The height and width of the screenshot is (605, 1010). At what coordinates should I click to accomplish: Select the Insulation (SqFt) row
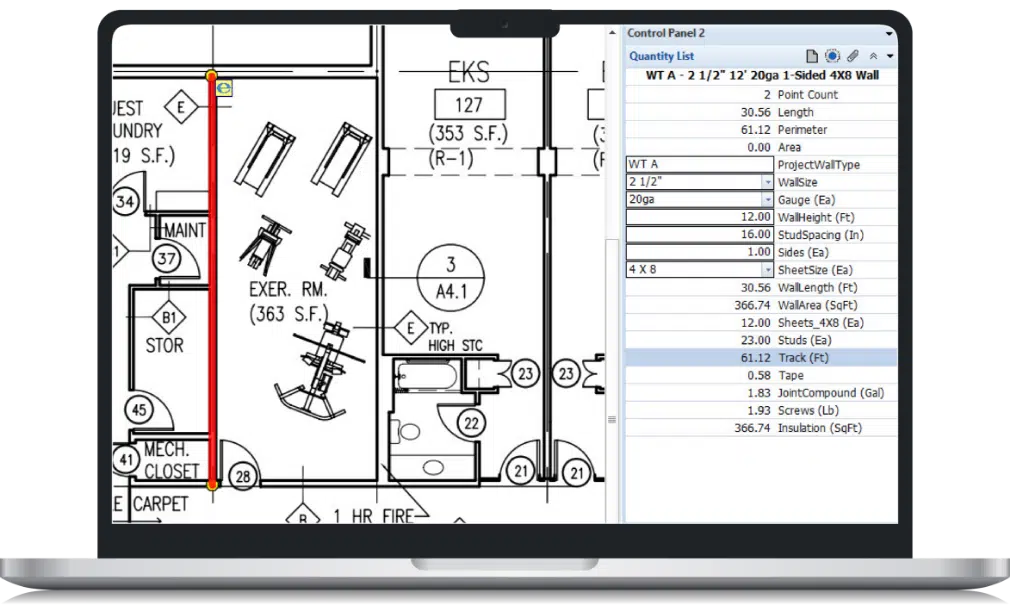tap(760, 428)
